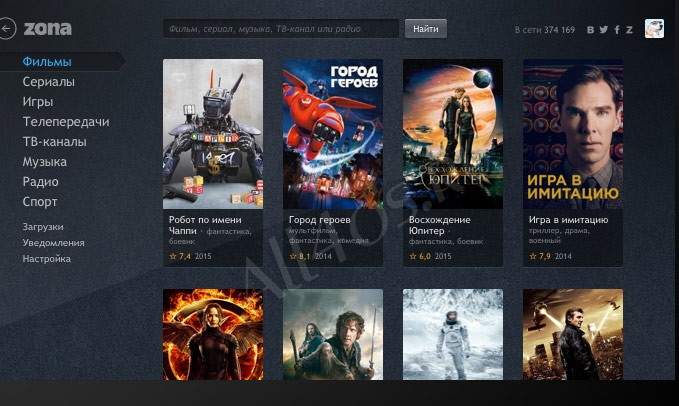
Task: Click the star rating 7,4 of Чаппи
Action: pyautogui.click(x=180, y=256)
